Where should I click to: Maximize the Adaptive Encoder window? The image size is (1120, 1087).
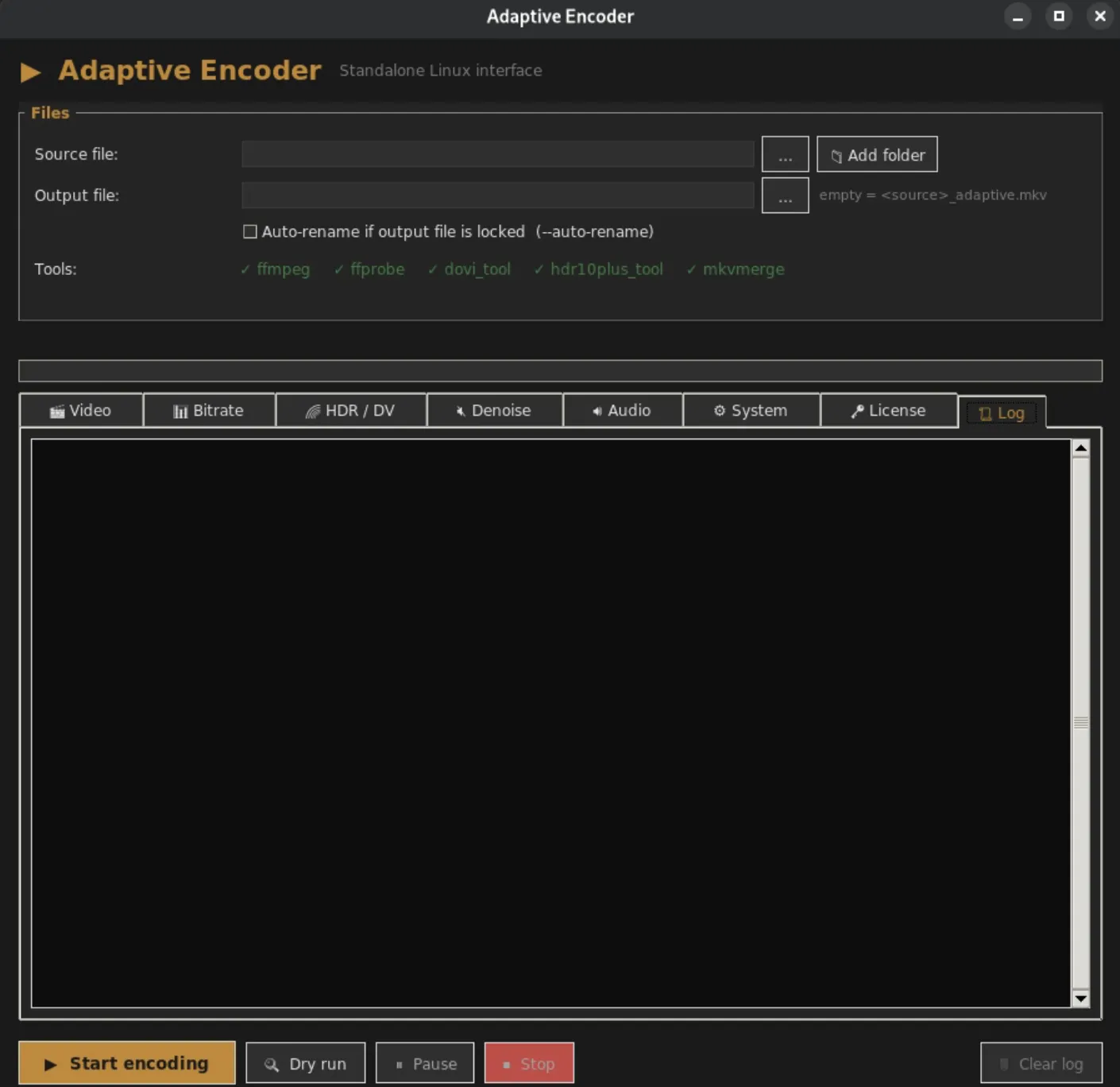(x=1059, y=16)
